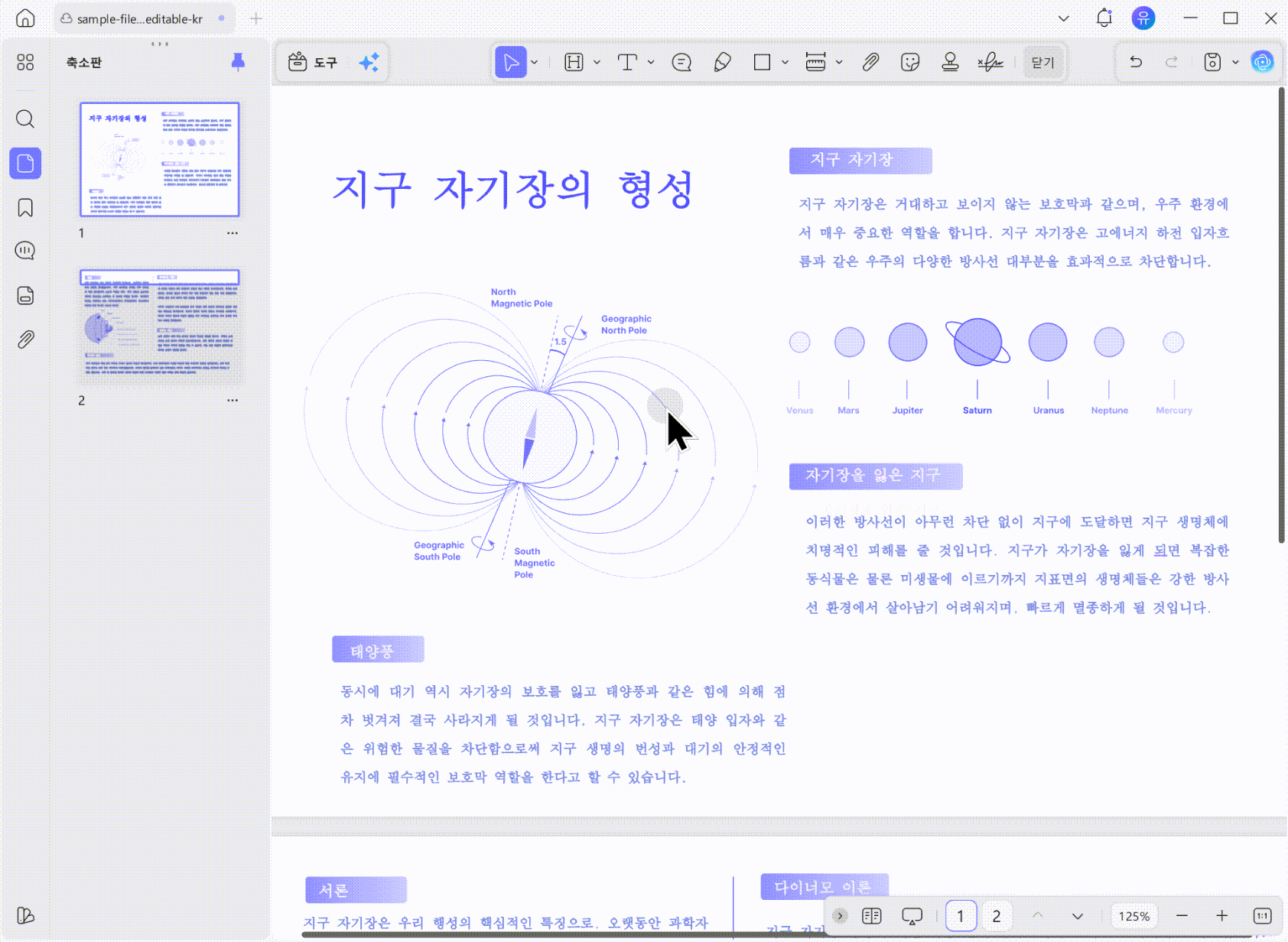
Task: Toggle the page layout view mode
Action: pyautogui.click(x=872, y=916)
